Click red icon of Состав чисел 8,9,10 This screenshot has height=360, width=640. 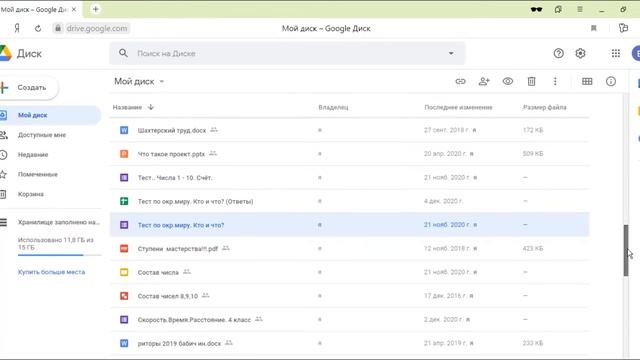[124, 296]
